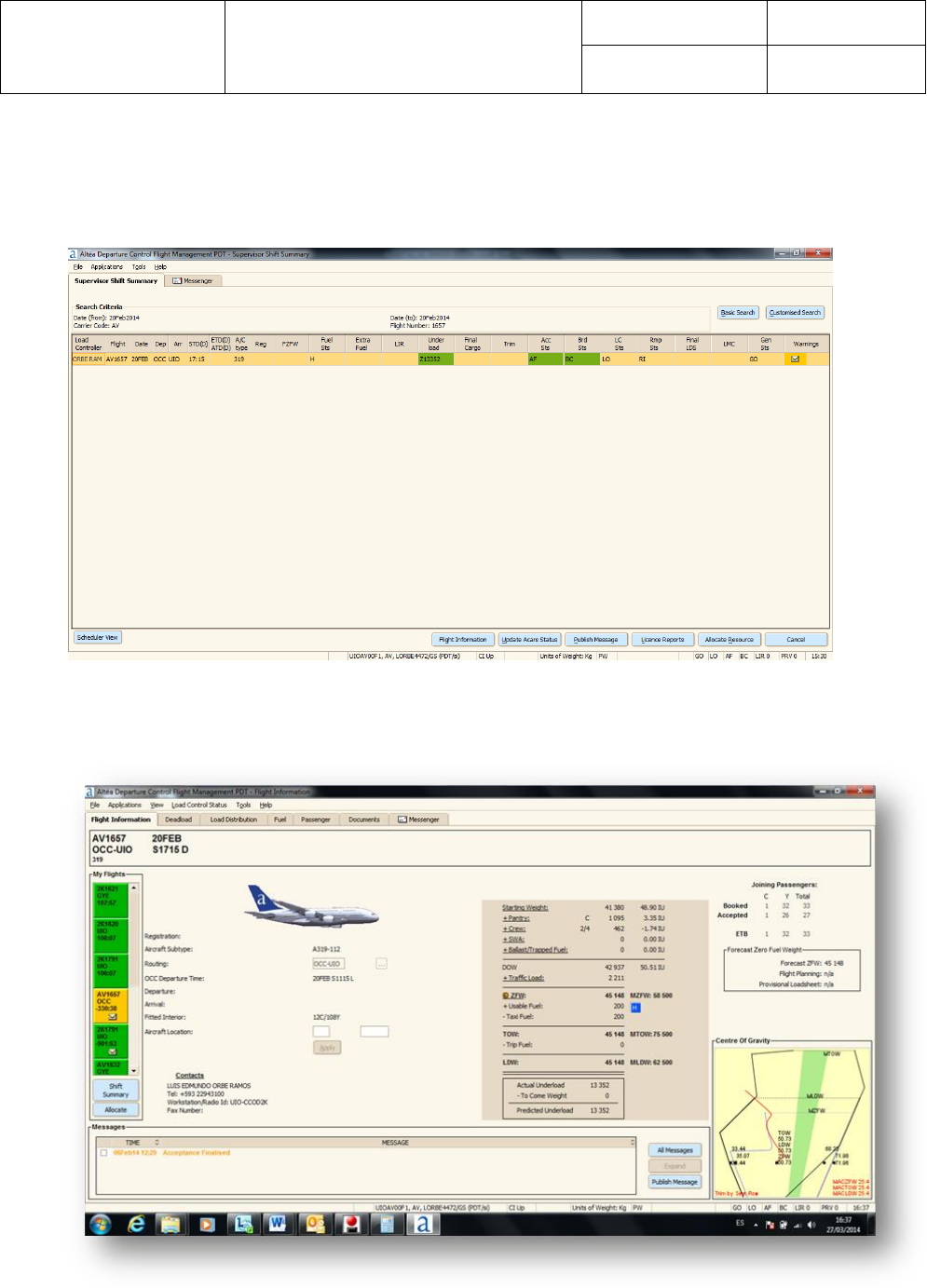The height and width of the screenshot is (1288, 927).
Task: Open Internet Explorer from the taskbar
Action: coord(136,1224)
